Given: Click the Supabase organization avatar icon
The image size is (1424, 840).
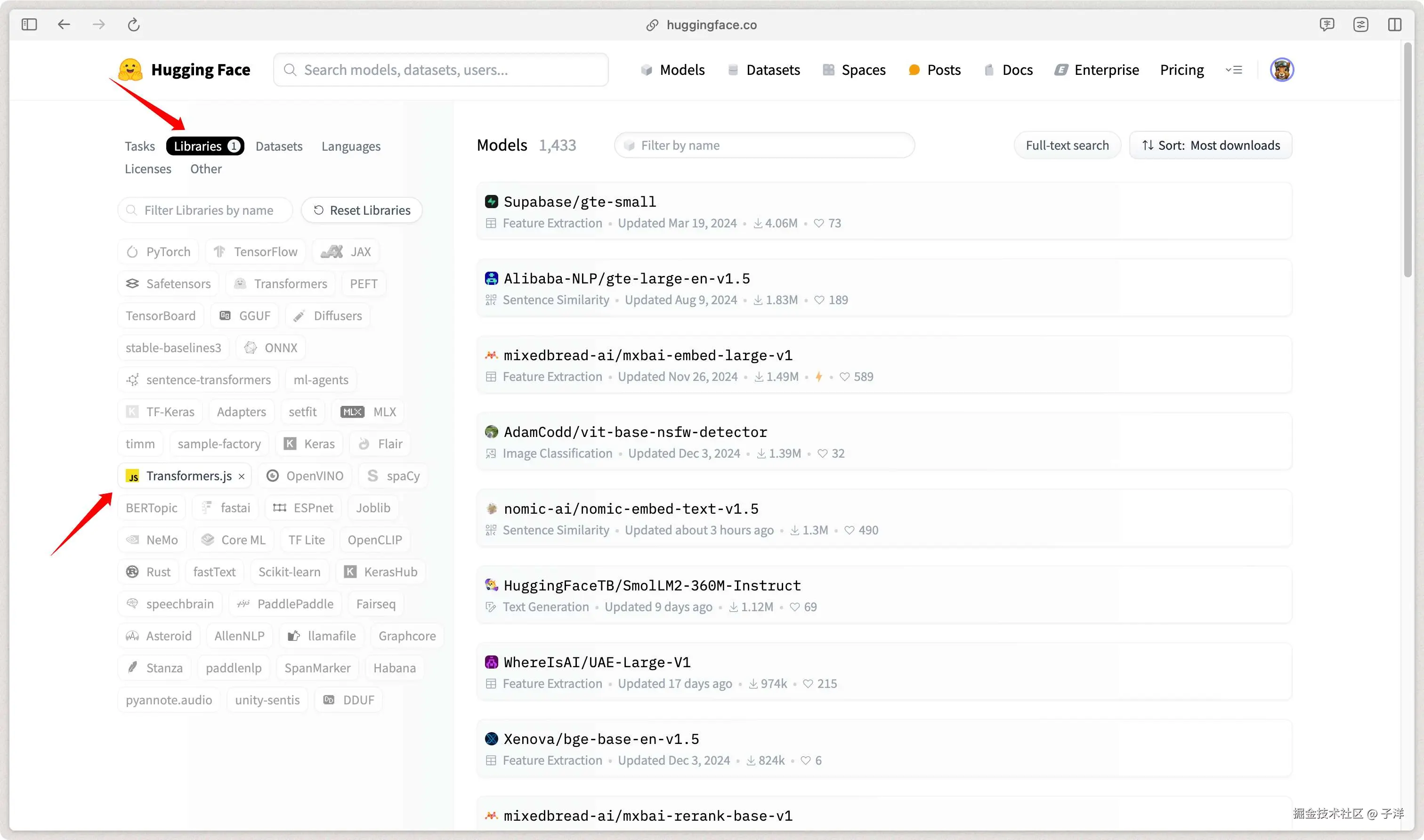Looking at the screenshot, I should pyautogui.click(x=491, y=202).
